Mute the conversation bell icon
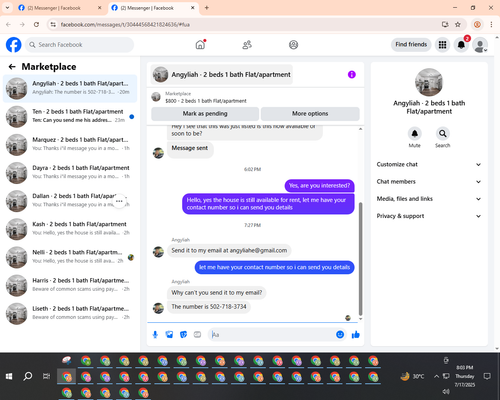This screenshot has width=500, height=400. 415,134
